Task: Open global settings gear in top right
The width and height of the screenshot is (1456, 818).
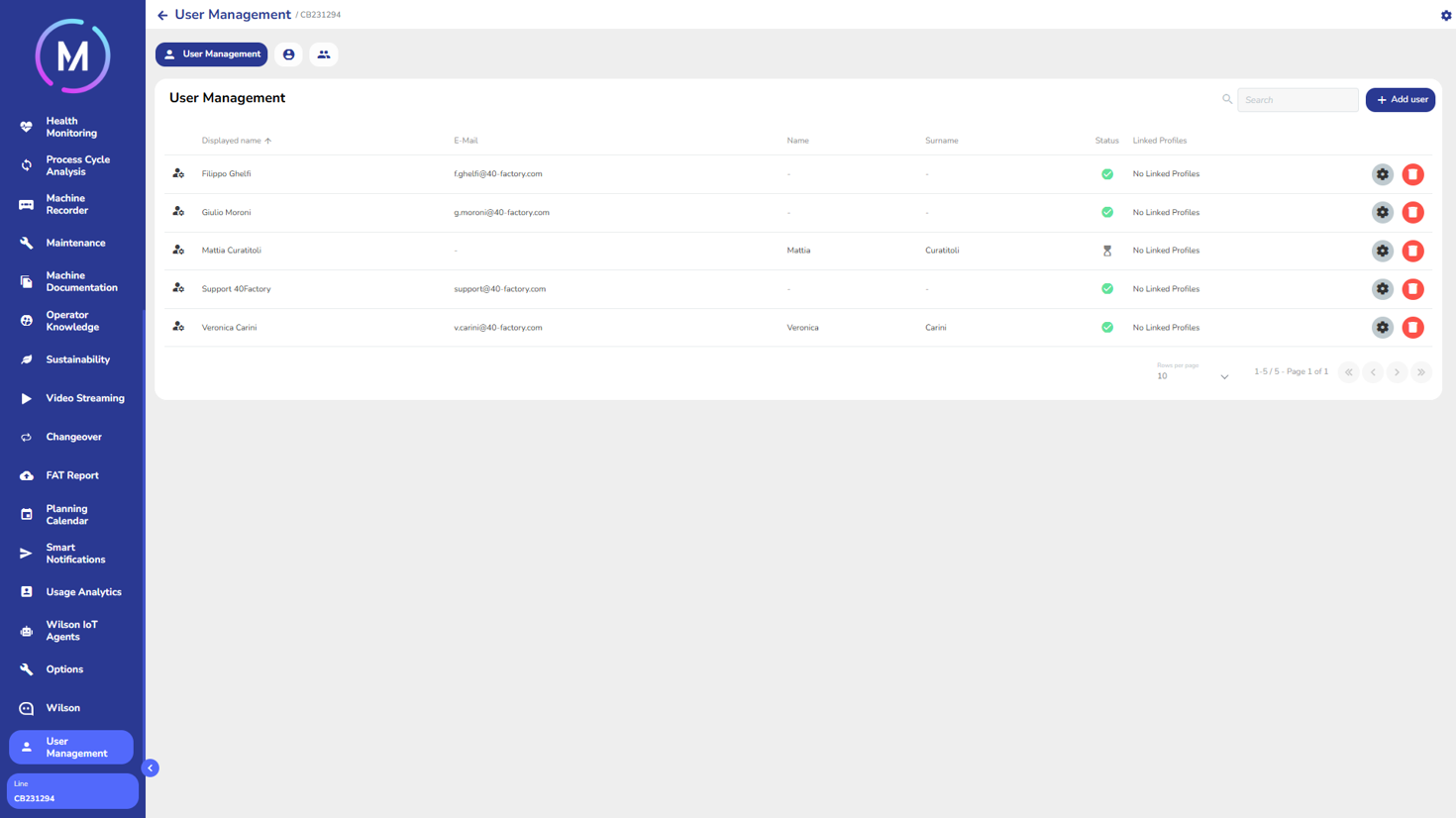Action: (1445, 16)
